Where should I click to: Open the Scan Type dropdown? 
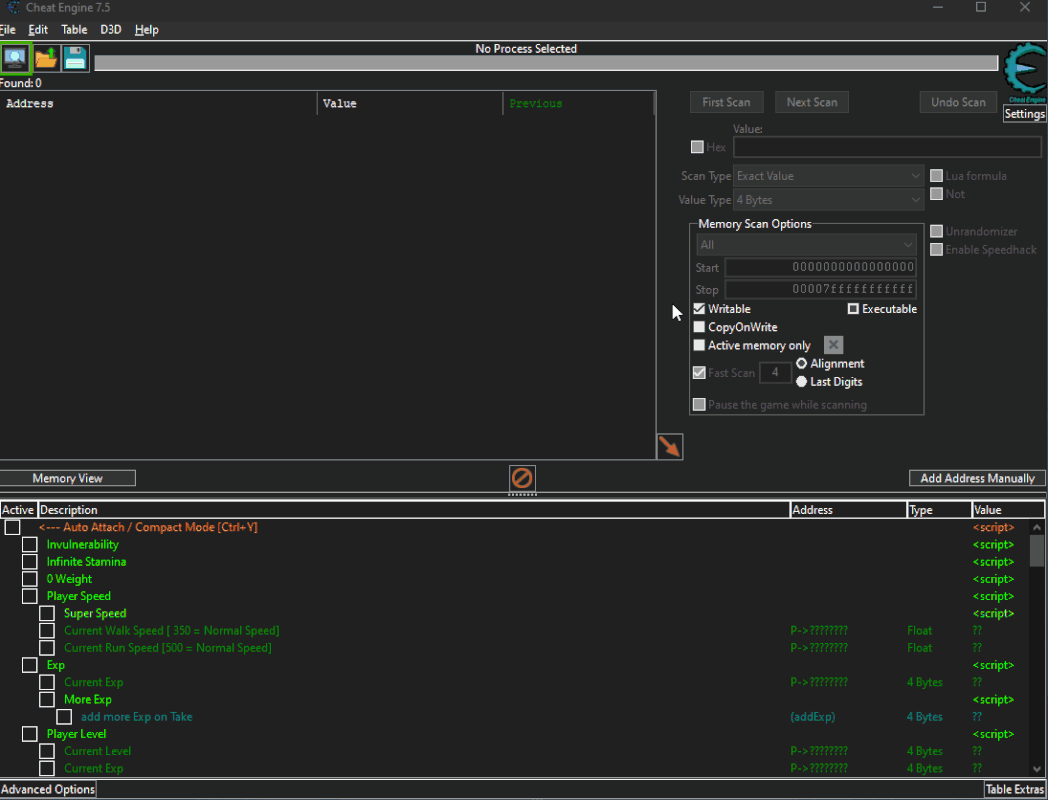coord(829,176)
